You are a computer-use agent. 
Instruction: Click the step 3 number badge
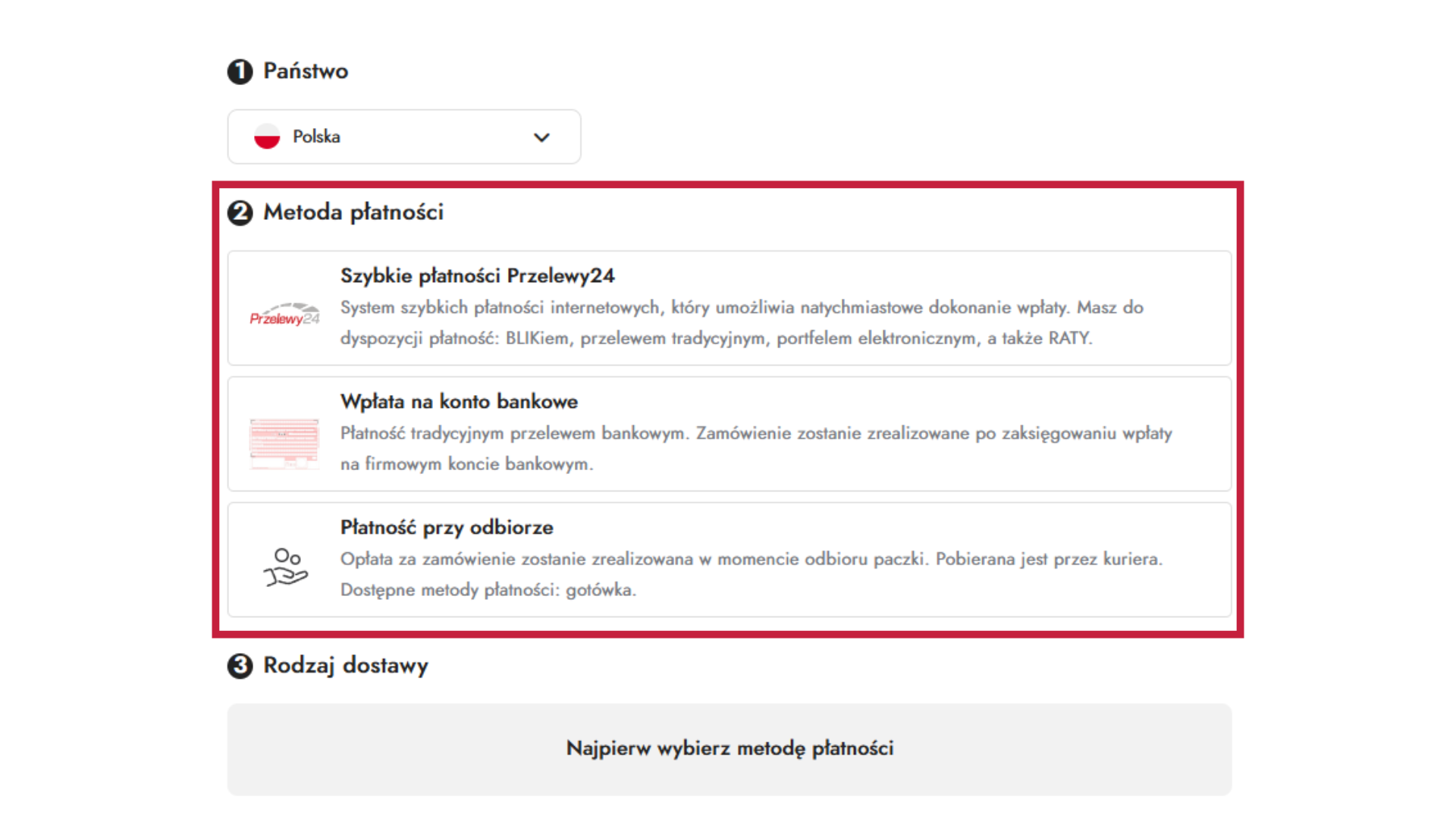click(x=240, y=667)
